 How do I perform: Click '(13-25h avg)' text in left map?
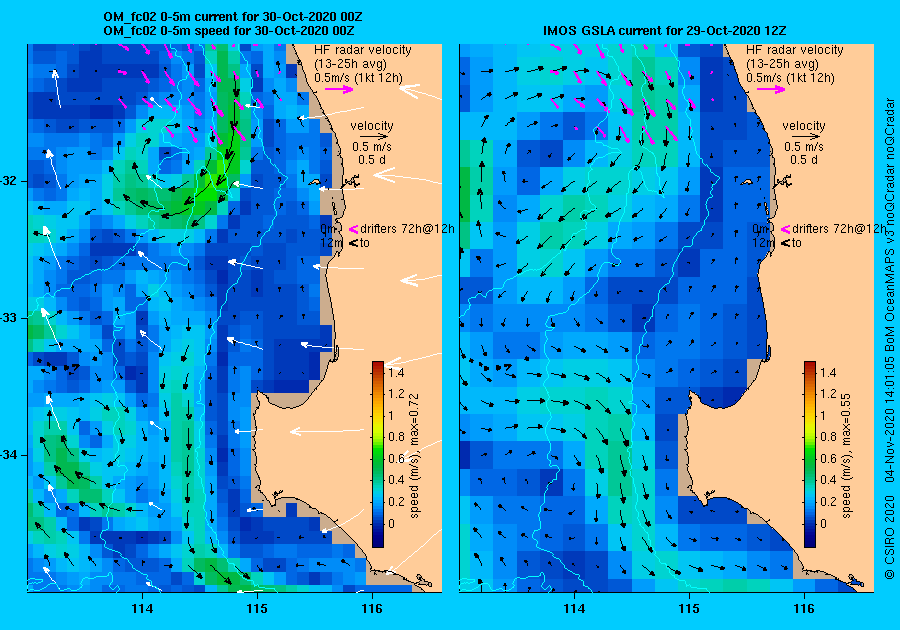coord(351,64)
